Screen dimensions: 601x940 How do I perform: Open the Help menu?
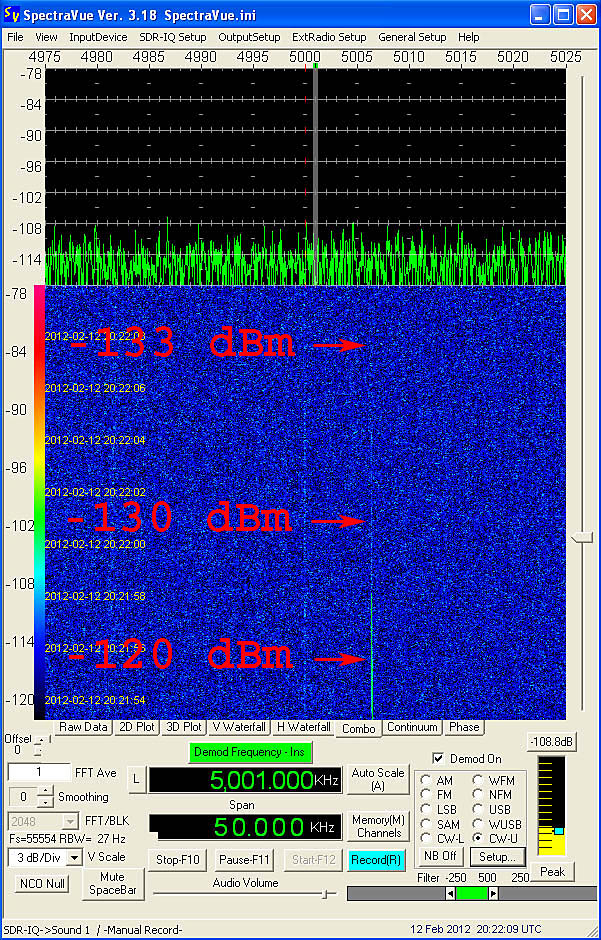(469, 37)
